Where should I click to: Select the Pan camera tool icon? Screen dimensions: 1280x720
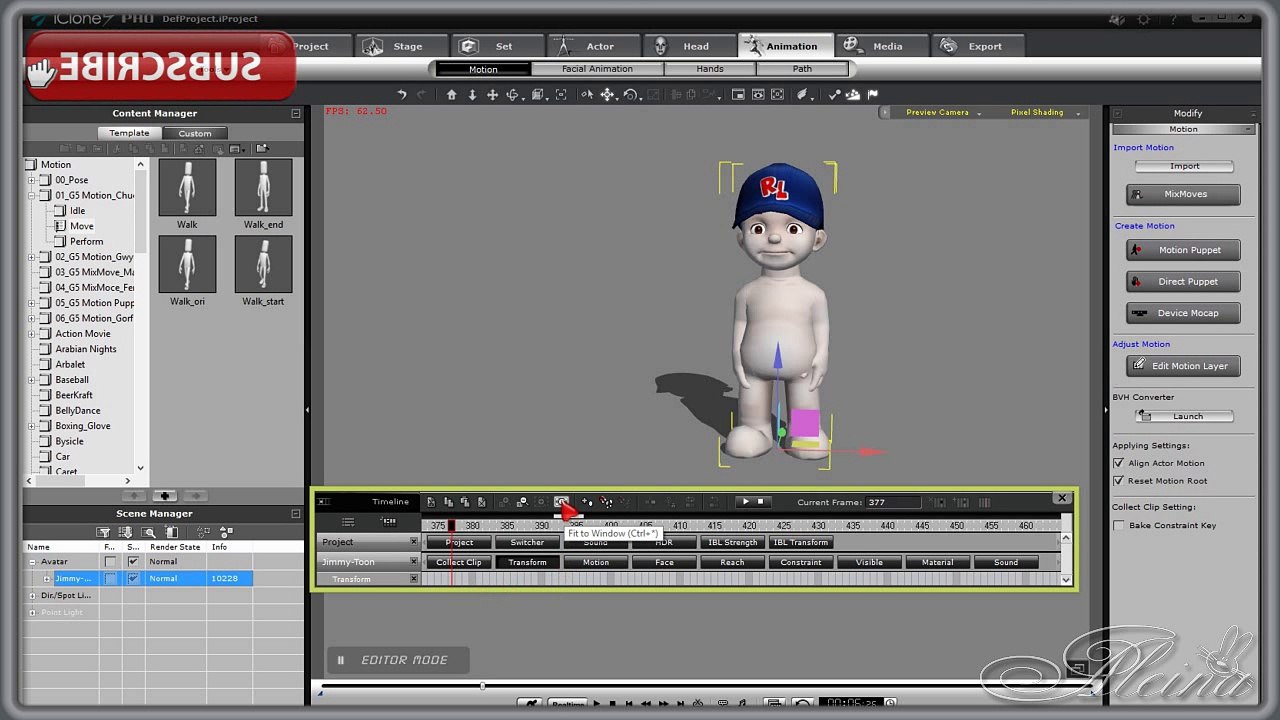[492, 95]
